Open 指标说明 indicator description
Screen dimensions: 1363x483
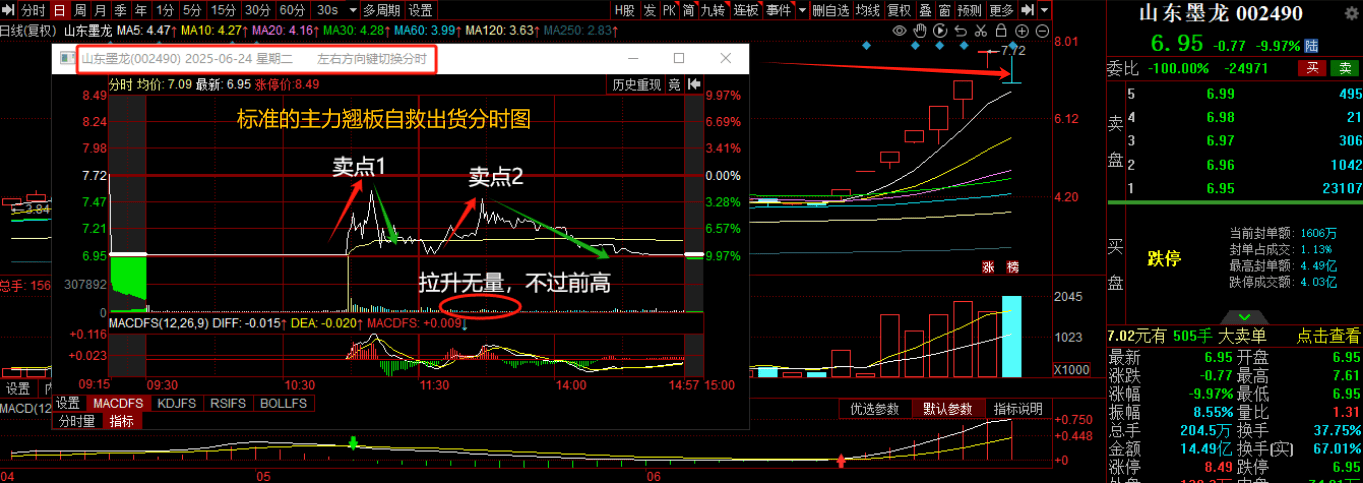pos(1018,409)
